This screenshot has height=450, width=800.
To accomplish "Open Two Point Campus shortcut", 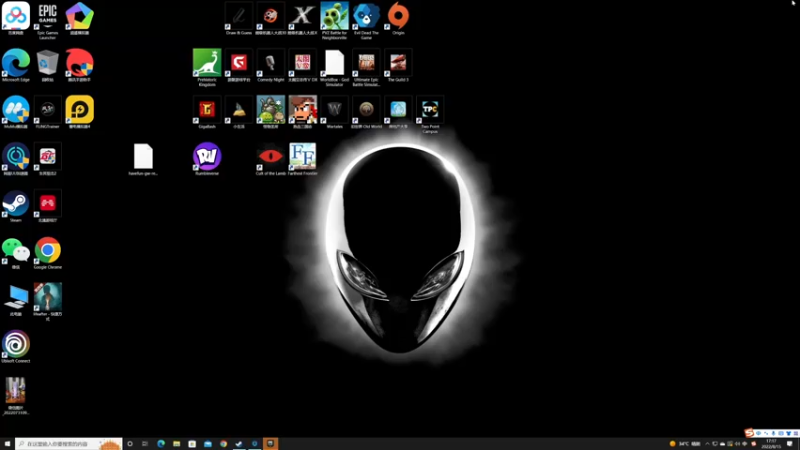I will pyautogui.click(x=430, y=114).
